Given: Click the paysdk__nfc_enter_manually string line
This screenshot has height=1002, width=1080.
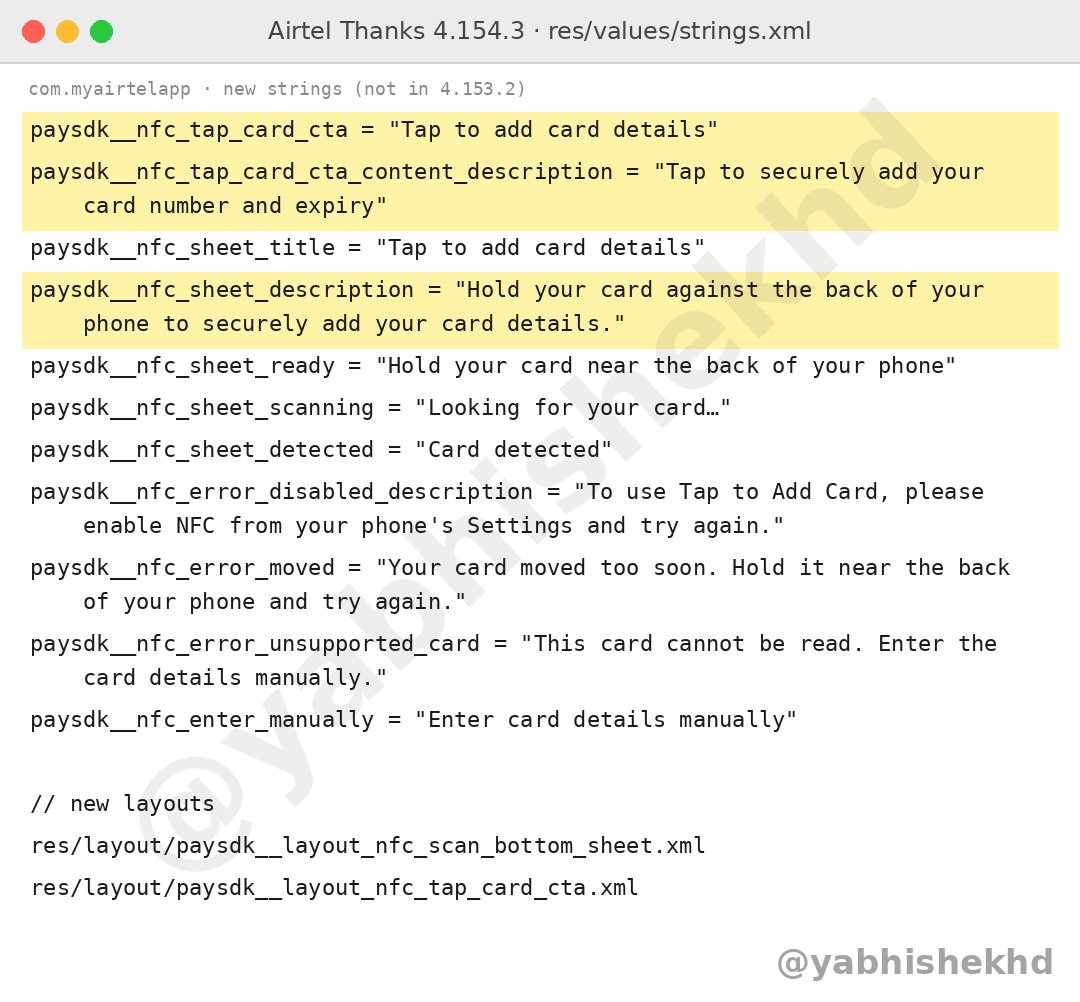Looking at the screenshot, I should point(413,720).
